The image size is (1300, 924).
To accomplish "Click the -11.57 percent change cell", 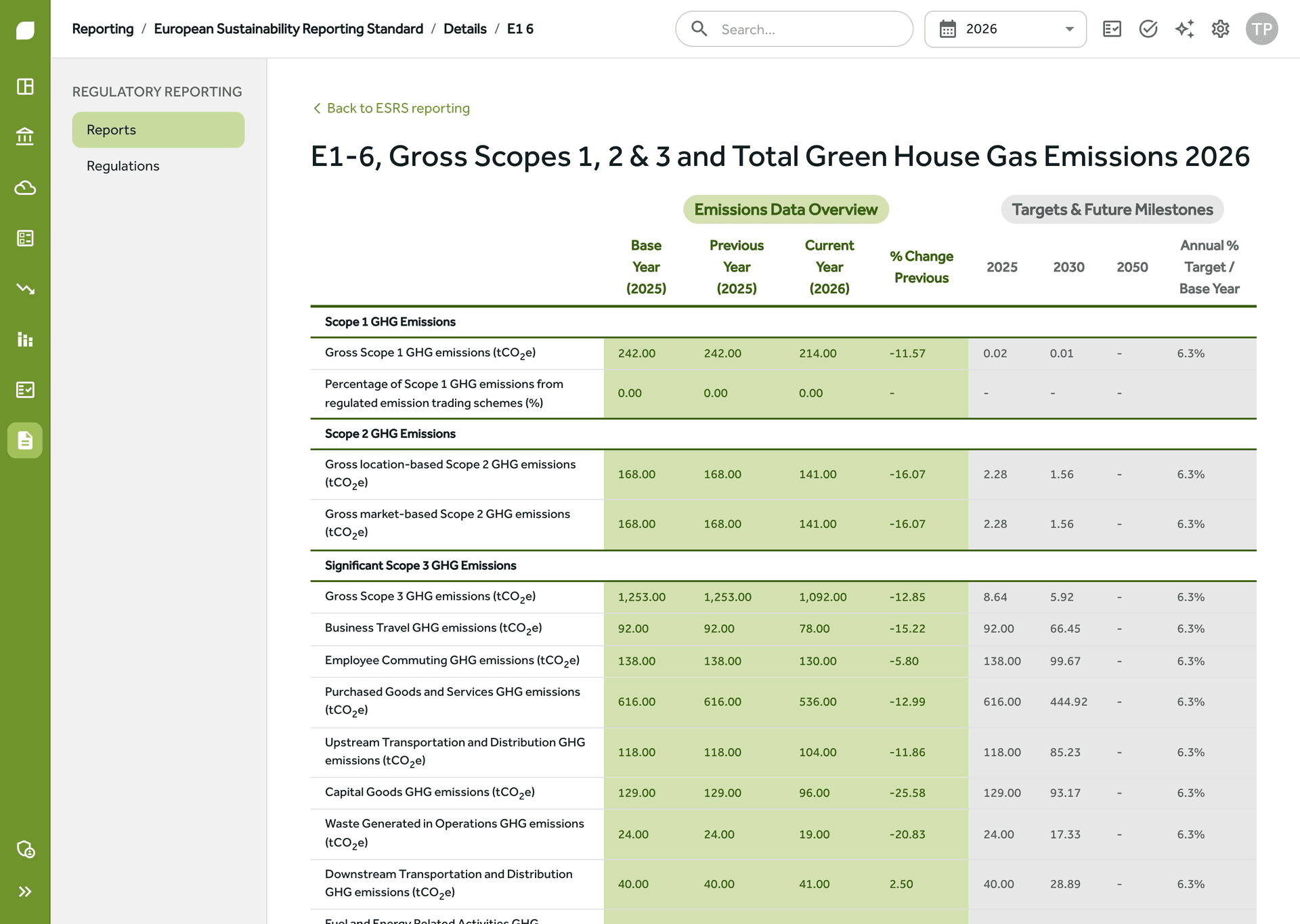I will [x=907, y=353].
